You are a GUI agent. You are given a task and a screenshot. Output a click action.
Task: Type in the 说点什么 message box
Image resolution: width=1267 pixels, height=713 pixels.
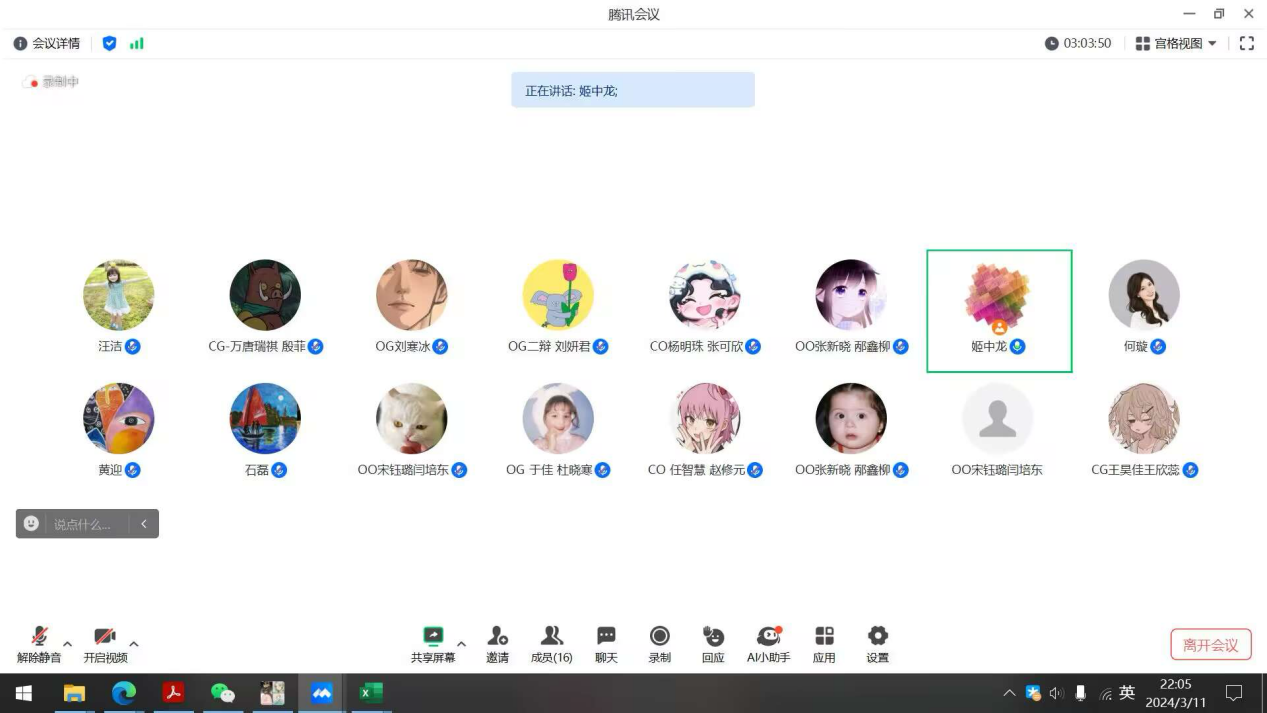88,524
